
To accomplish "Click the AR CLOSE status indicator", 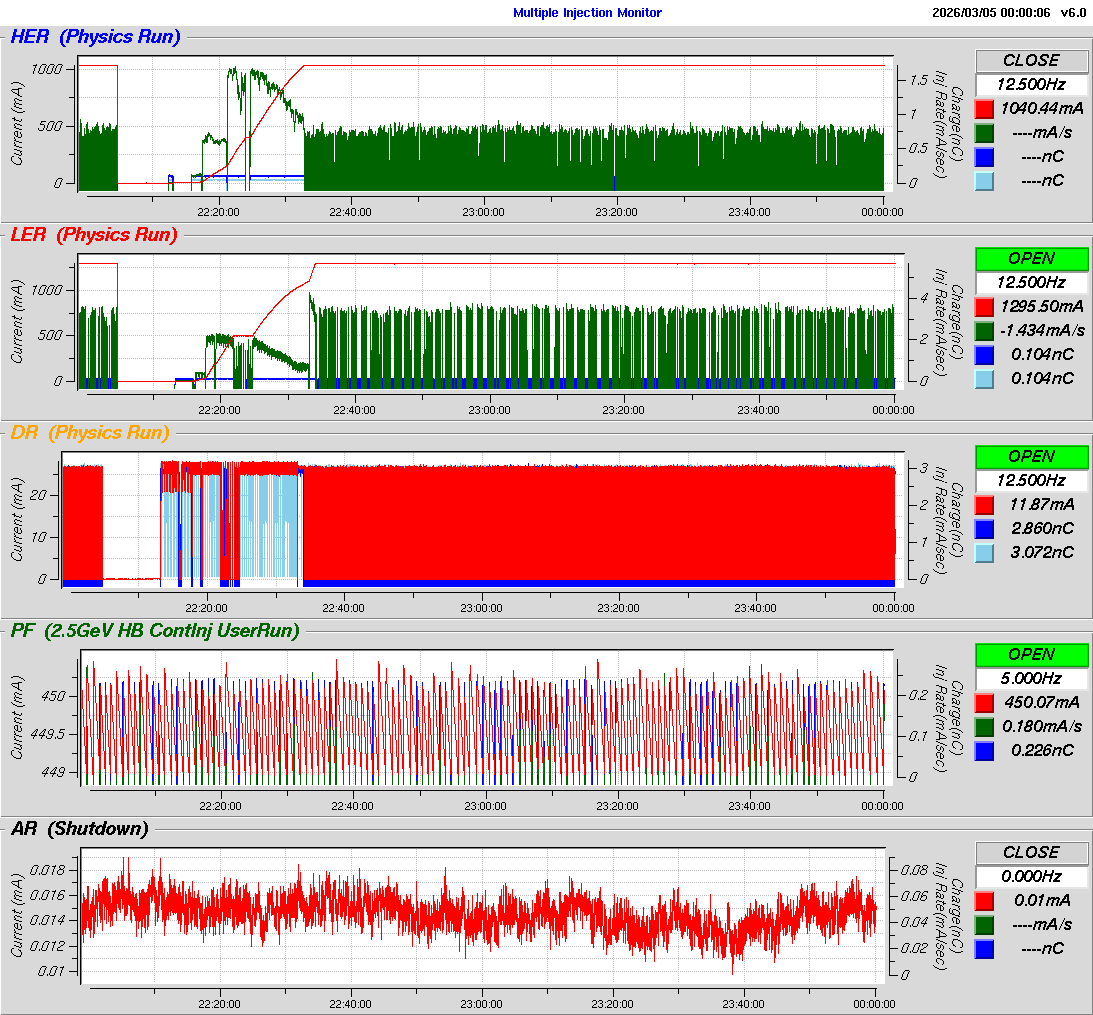I will click(1031, 852).
